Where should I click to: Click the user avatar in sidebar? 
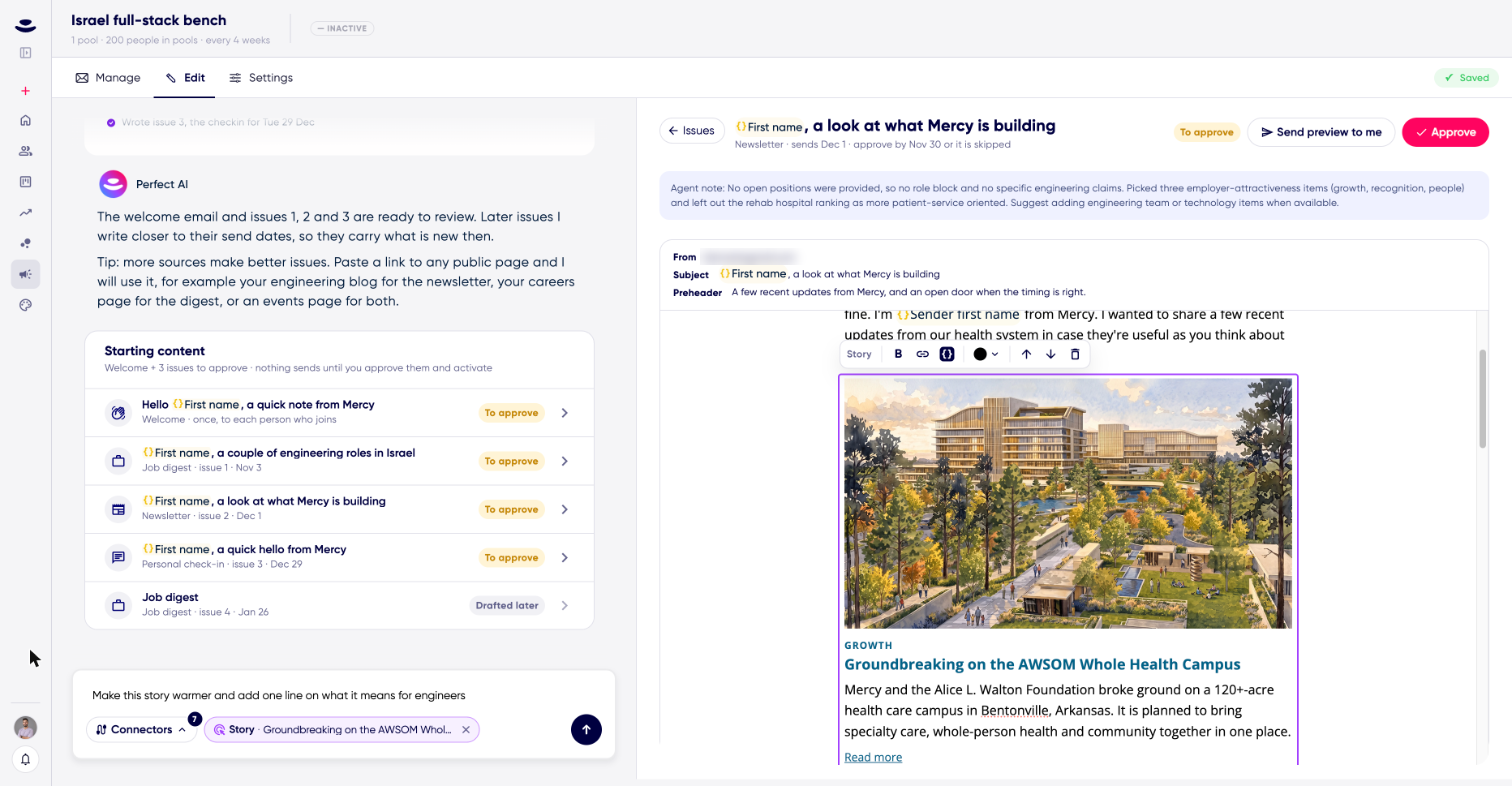(x=26, y=728)
